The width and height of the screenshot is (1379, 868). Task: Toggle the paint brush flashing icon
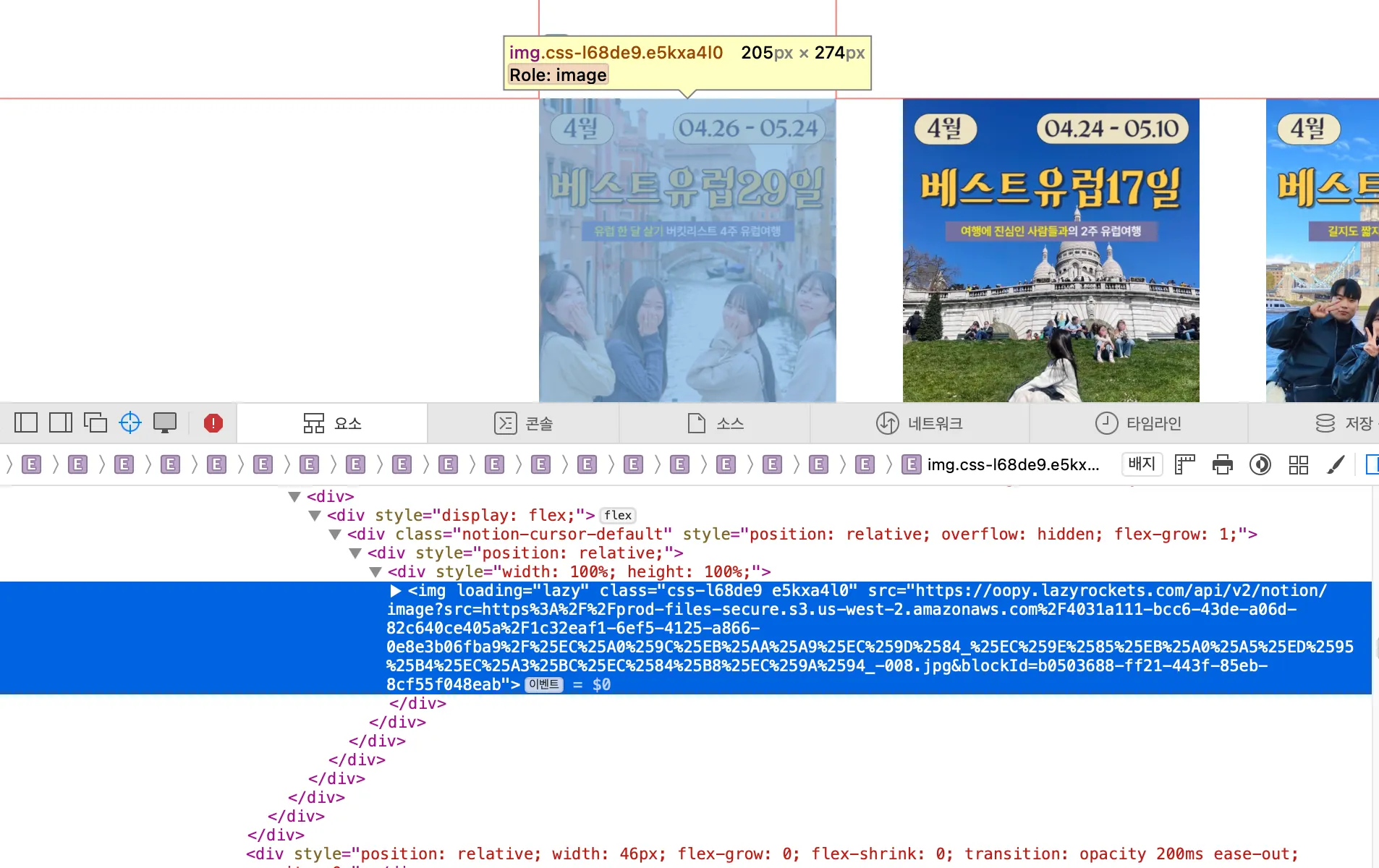pyautogui.click(x=1336, y=464)
